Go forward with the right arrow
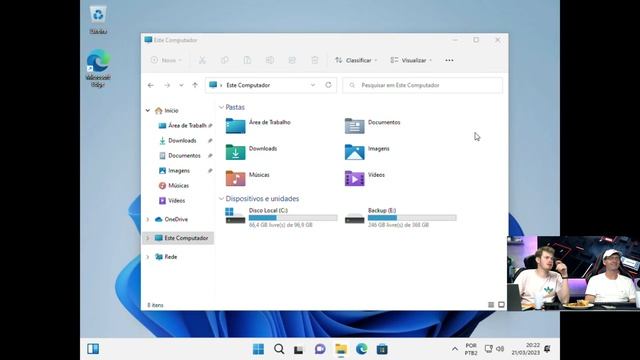The image size is (640, 360). click(x=167, y=85)
